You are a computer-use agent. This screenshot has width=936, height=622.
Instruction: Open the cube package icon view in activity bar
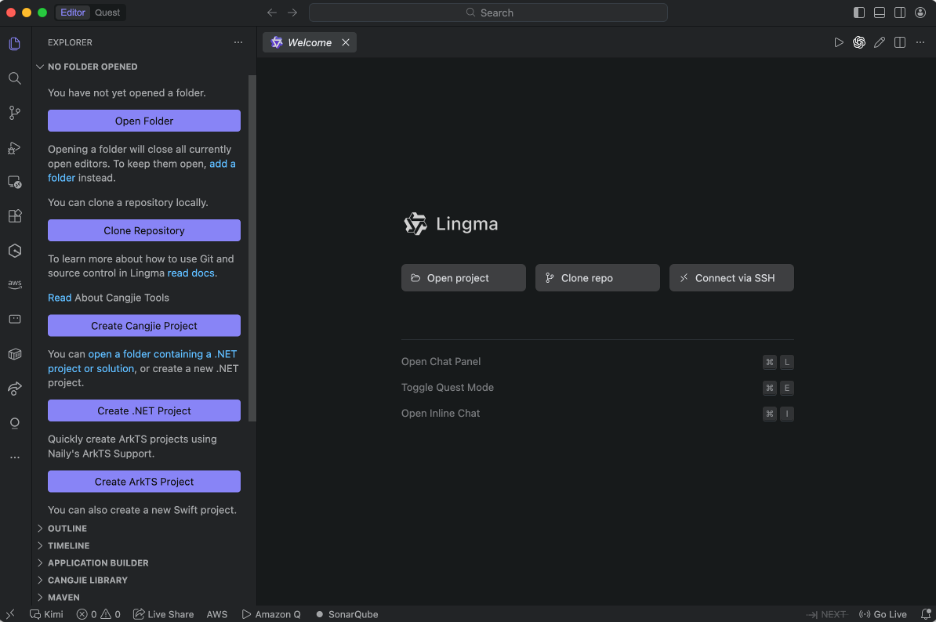(x=15, y=354)
